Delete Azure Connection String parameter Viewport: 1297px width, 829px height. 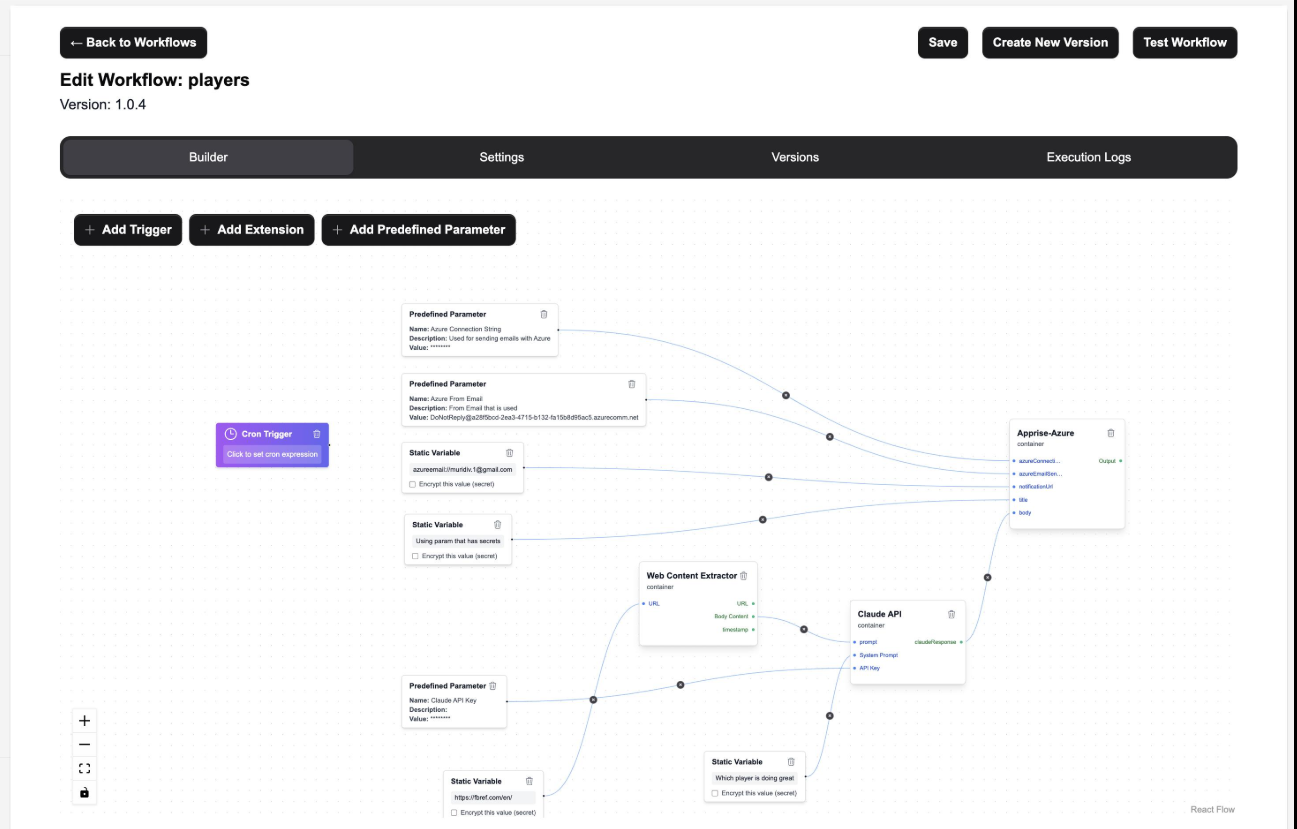click(544, 314)
